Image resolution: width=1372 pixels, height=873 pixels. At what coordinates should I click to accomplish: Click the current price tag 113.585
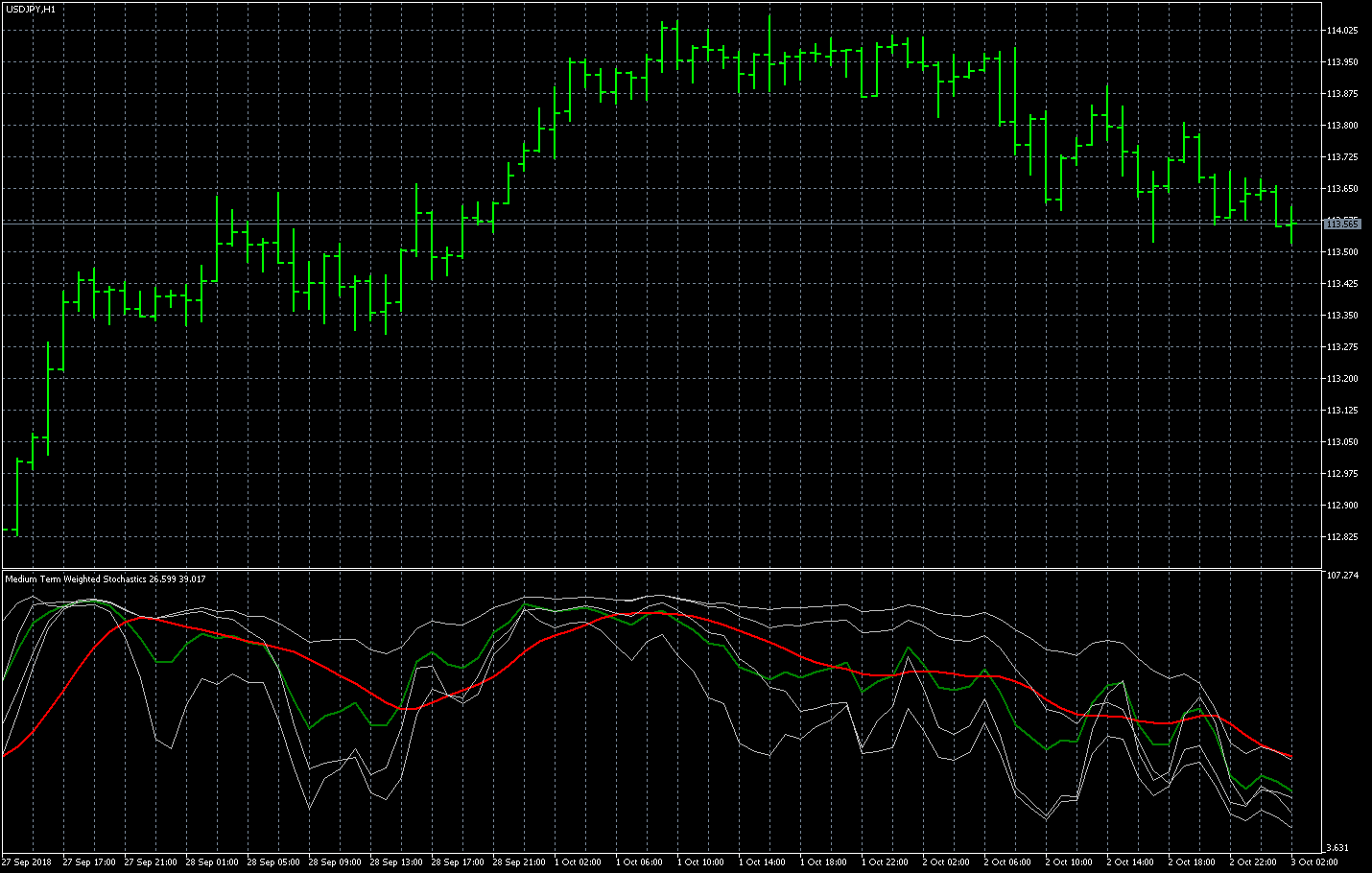point(1341,224)
